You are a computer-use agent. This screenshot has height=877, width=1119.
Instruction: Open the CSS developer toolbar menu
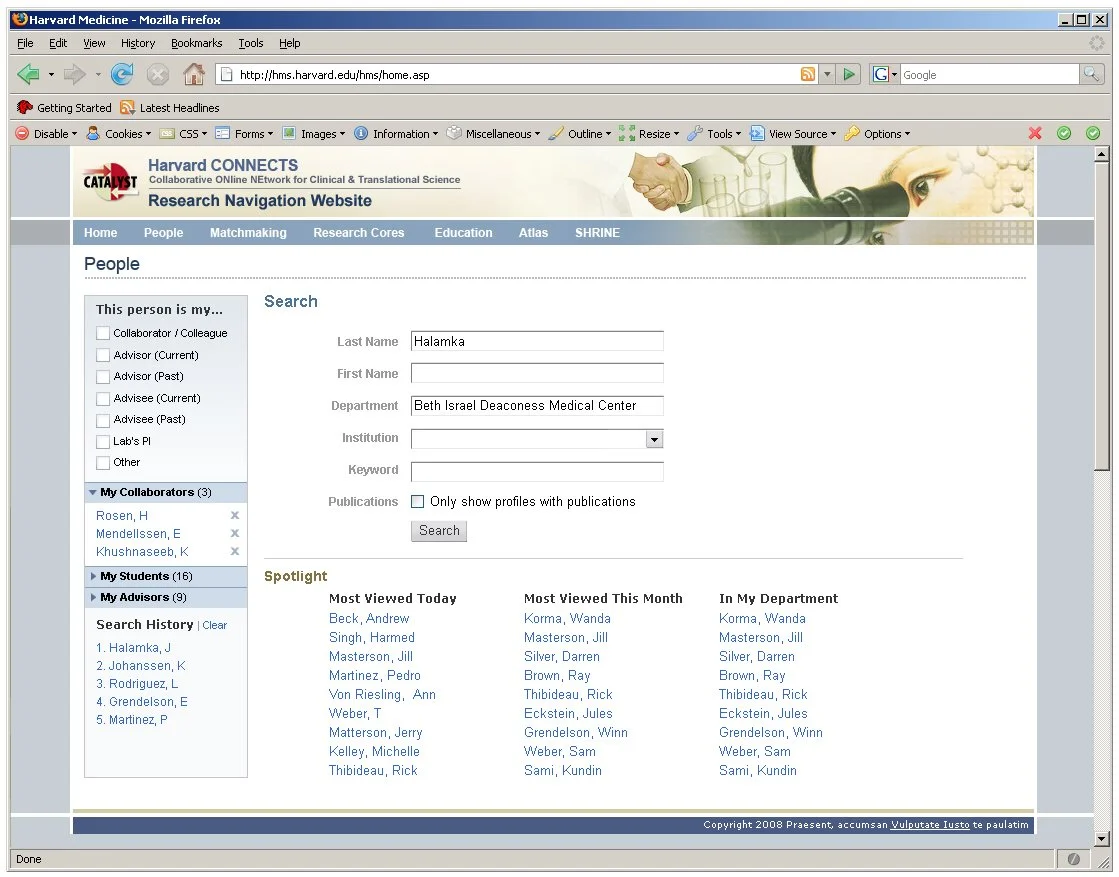[183, 133]
